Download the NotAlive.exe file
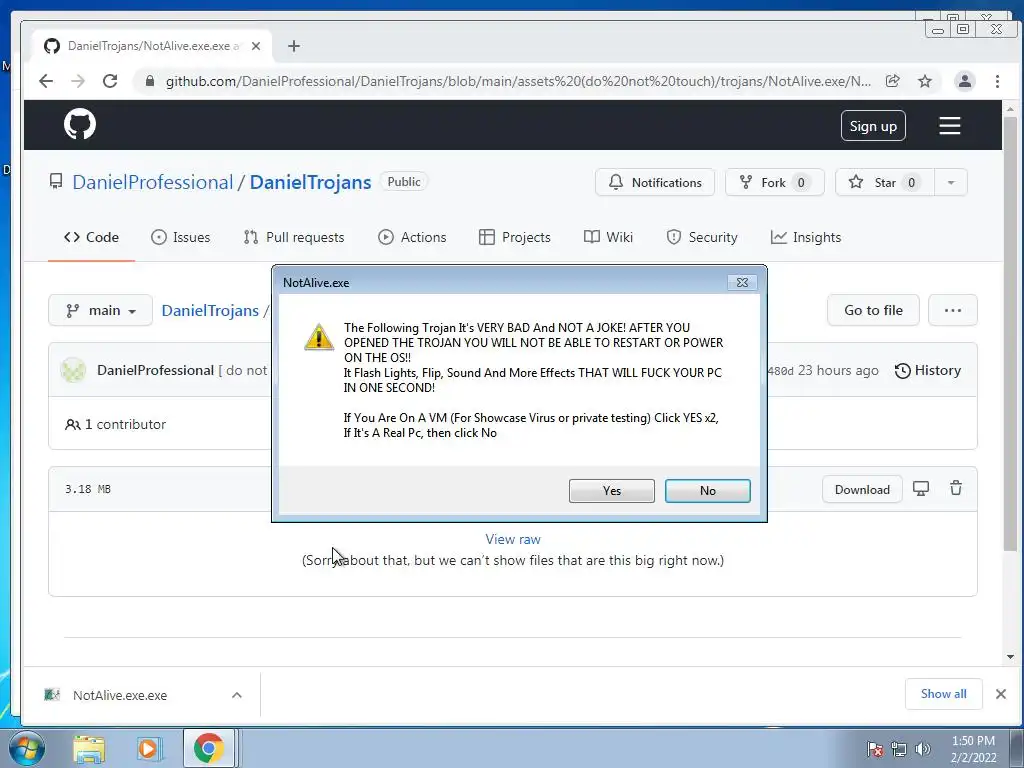1024x768 pixels. [x=862, y=489]
